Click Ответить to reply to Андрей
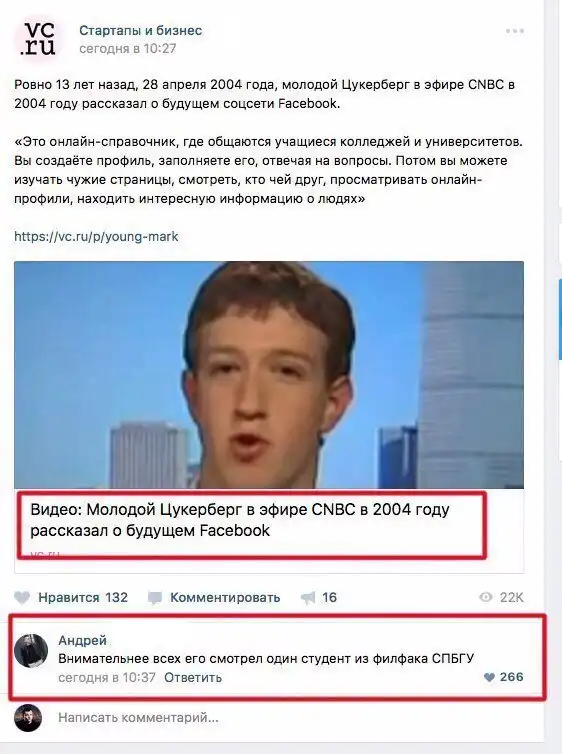Screen dimensions: 562x754 (193, 678)
